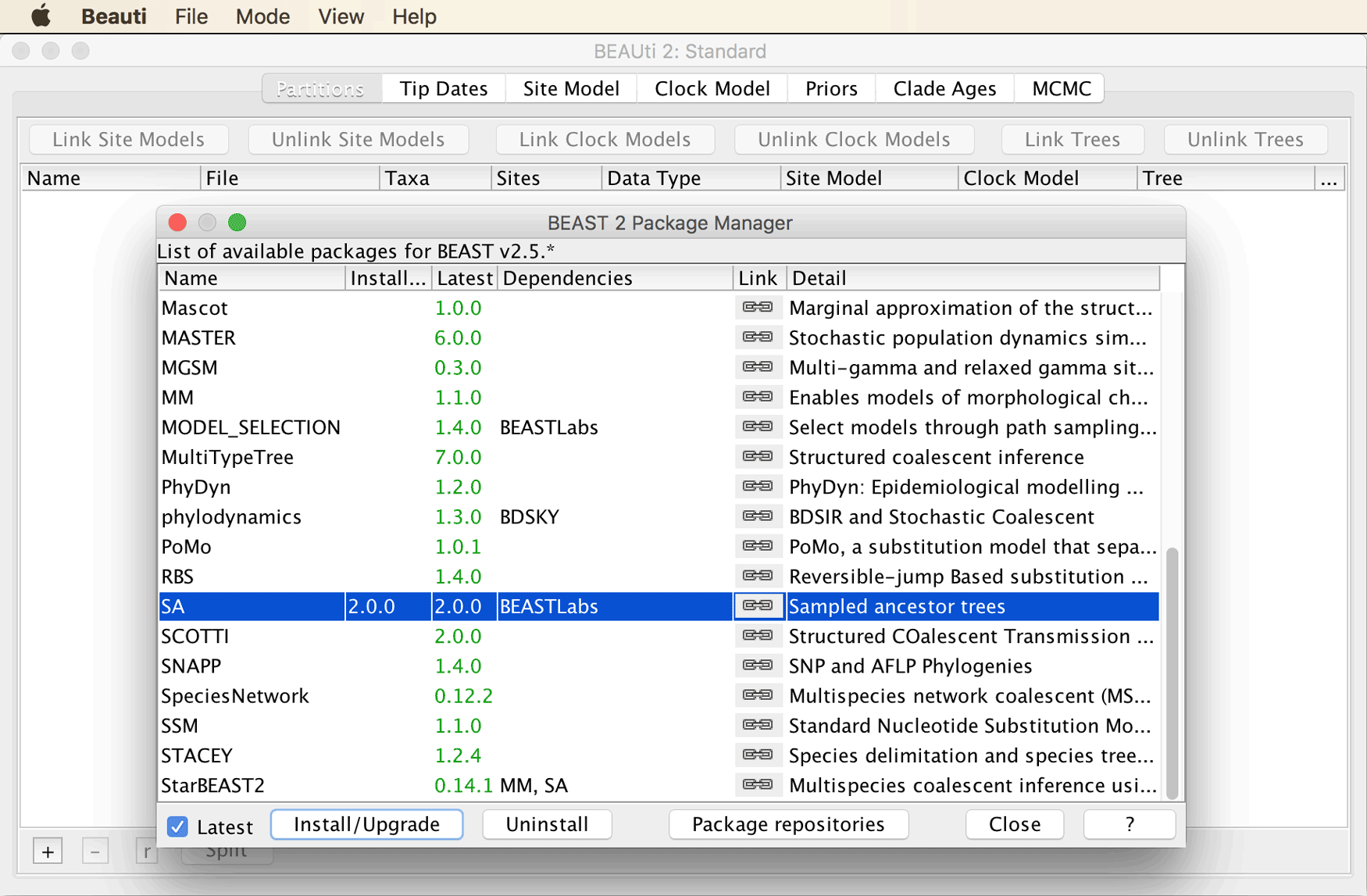Select the Partitions tab
Screen dimensions: 1367x896
click(x=320, y=88)
